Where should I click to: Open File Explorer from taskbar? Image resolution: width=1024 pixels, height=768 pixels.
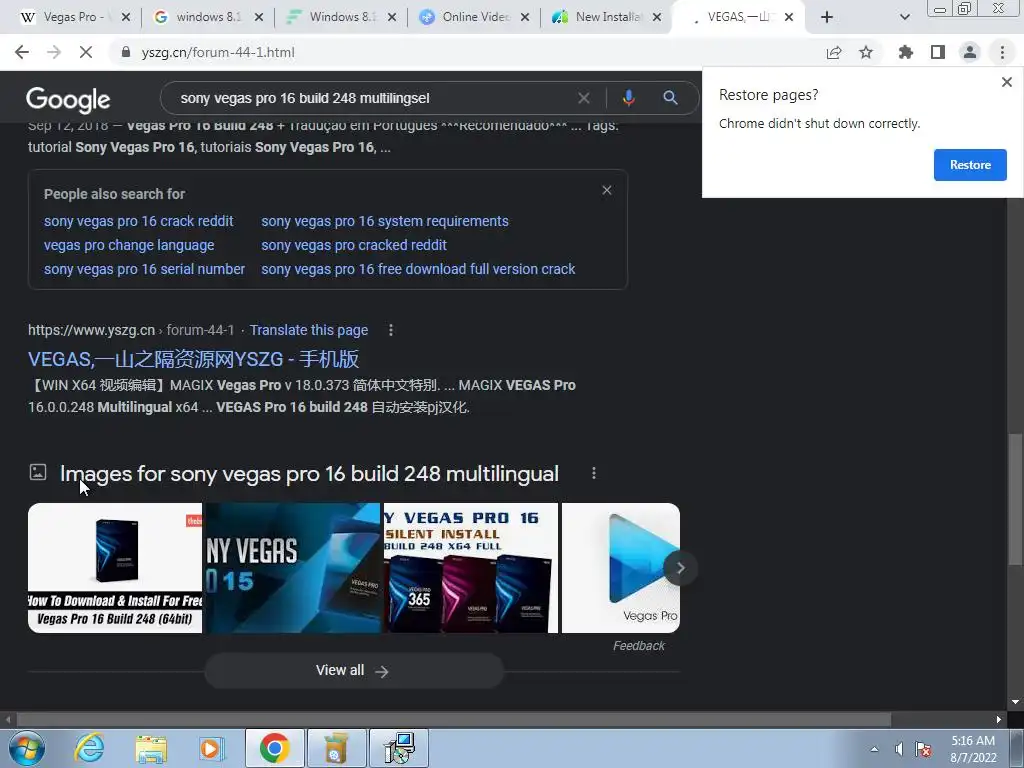151,748
